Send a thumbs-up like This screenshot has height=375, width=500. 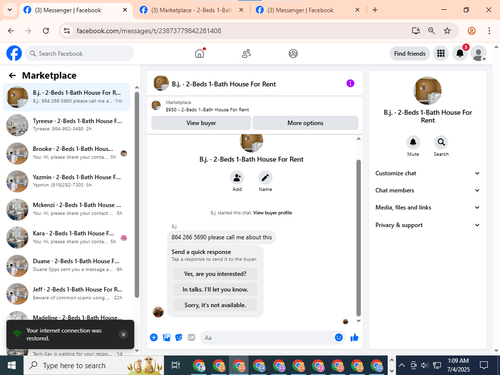click(x=354, y=338)
